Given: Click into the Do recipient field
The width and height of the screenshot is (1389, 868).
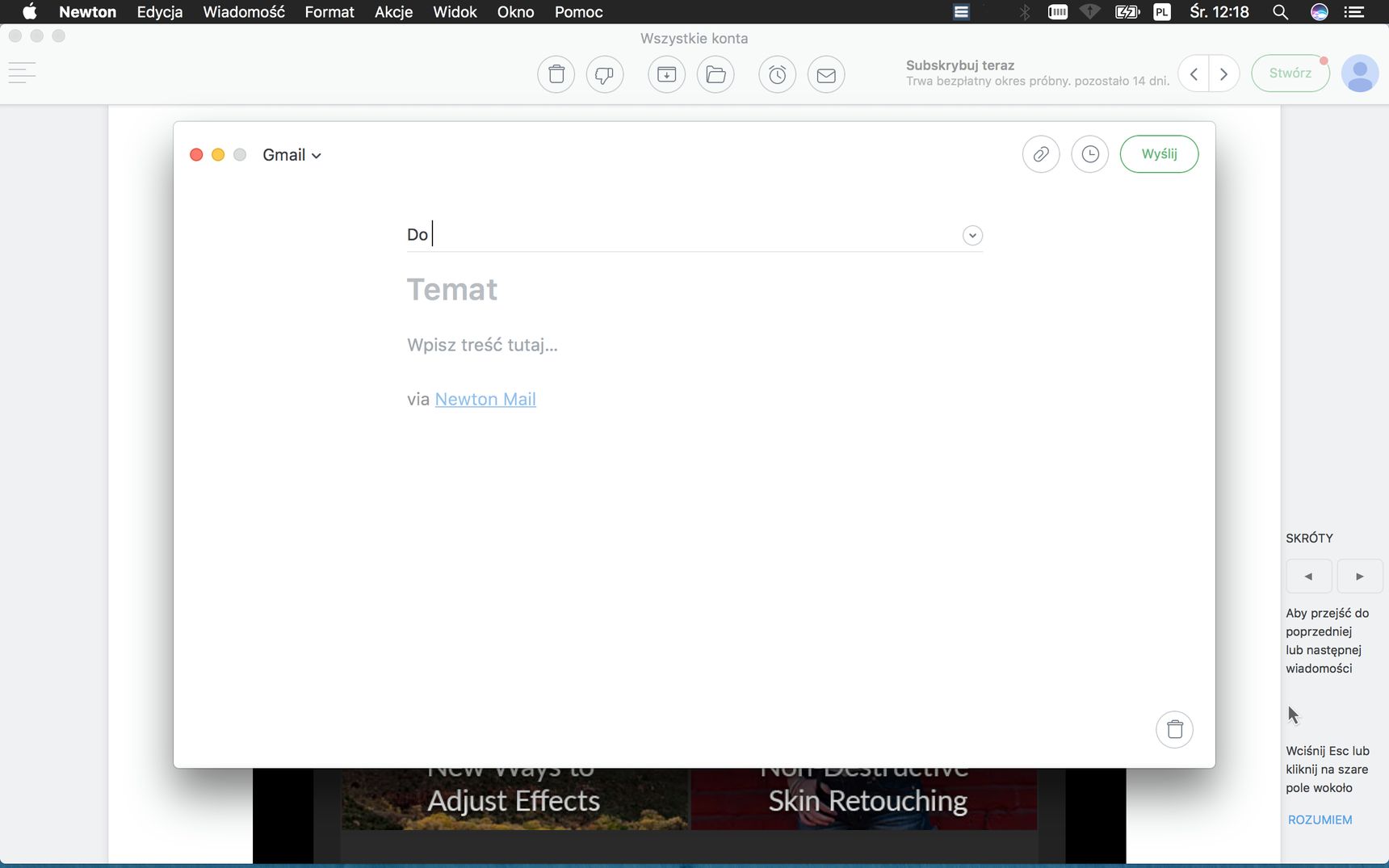Looking at the screenshot, I should tap(694, 235).
